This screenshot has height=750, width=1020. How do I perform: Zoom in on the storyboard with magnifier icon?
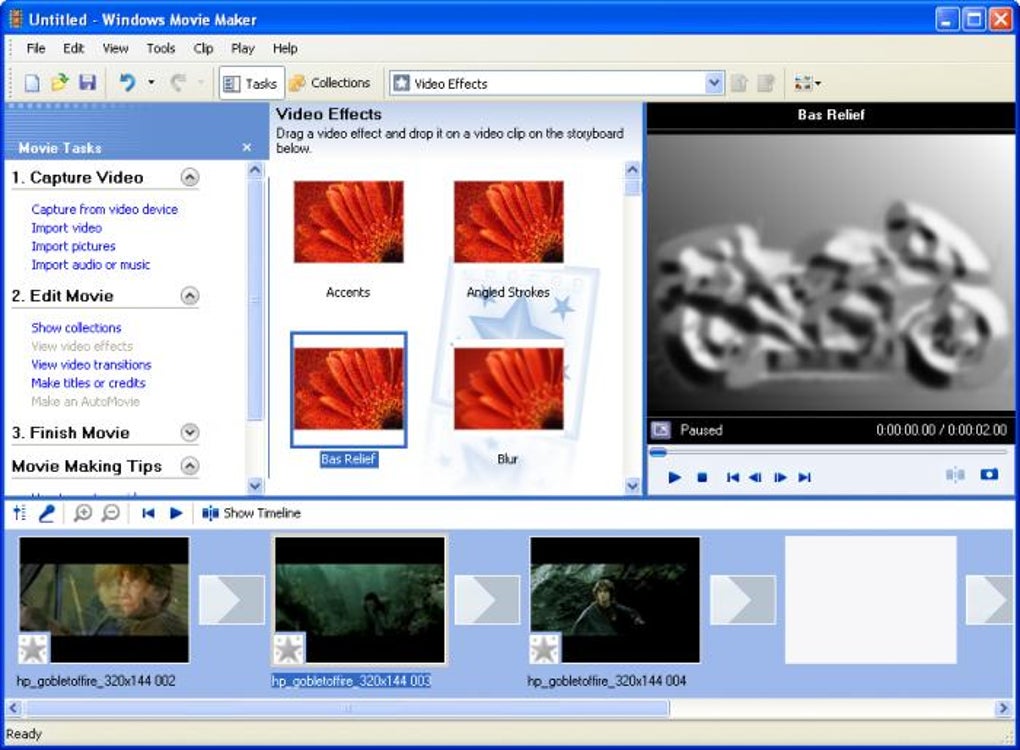pyautogui.click(x=84, y=512)
